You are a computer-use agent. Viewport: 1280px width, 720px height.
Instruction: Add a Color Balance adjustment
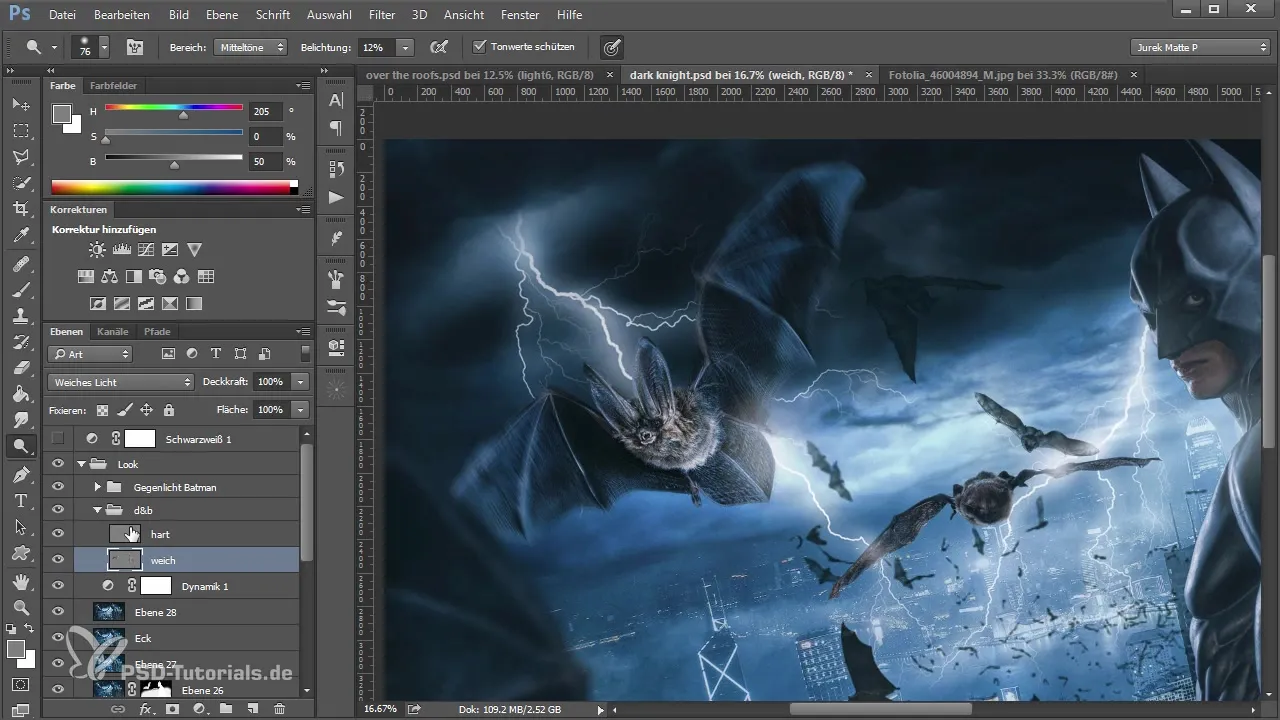tap(109, 277)
